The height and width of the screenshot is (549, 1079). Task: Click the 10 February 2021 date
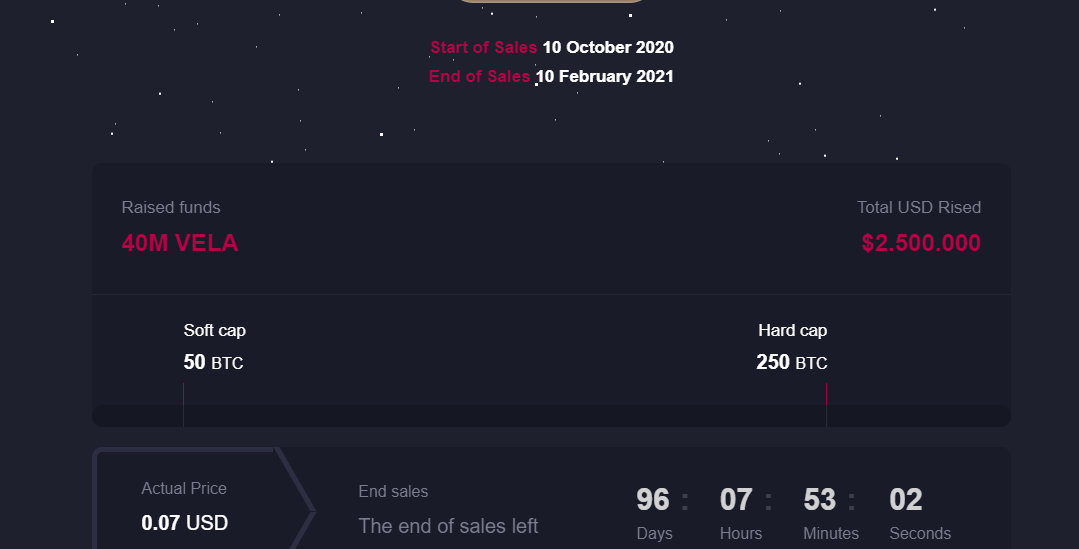(604, 76)
